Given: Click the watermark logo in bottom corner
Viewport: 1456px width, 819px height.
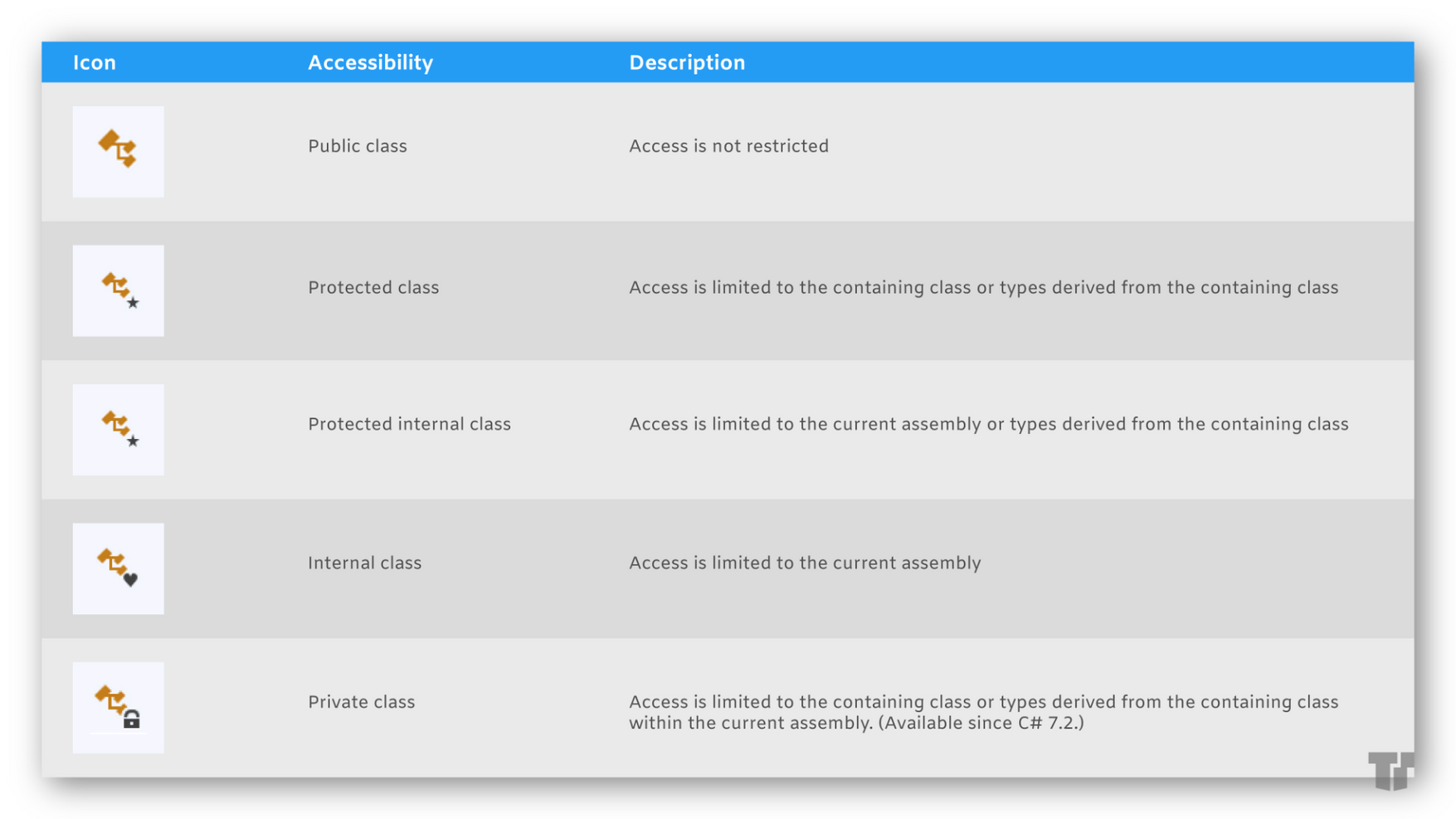Looking at the screenshot, I should click(1390, 771).
